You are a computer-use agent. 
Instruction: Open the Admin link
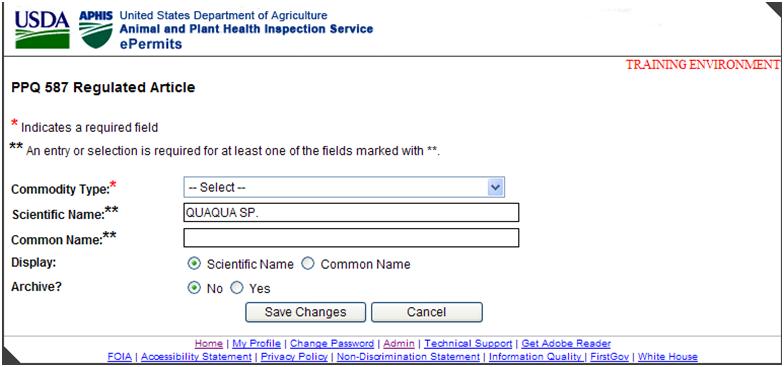(399, 344)
